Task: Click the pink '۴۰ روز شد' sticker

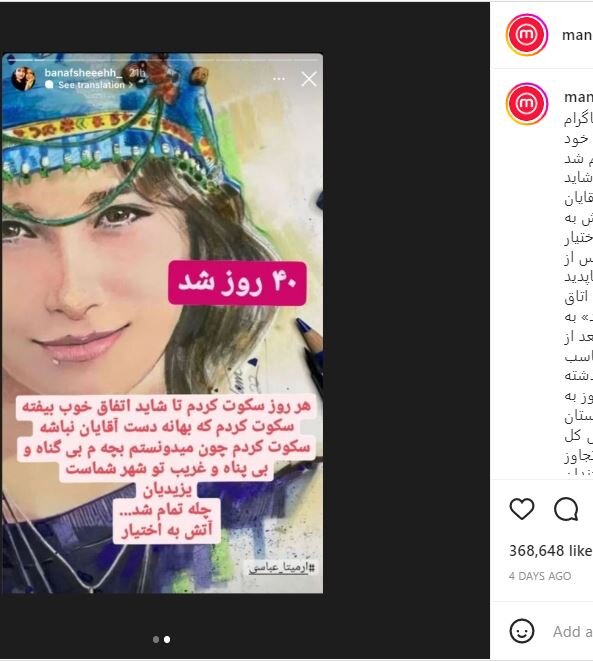Action: [237, 283]
